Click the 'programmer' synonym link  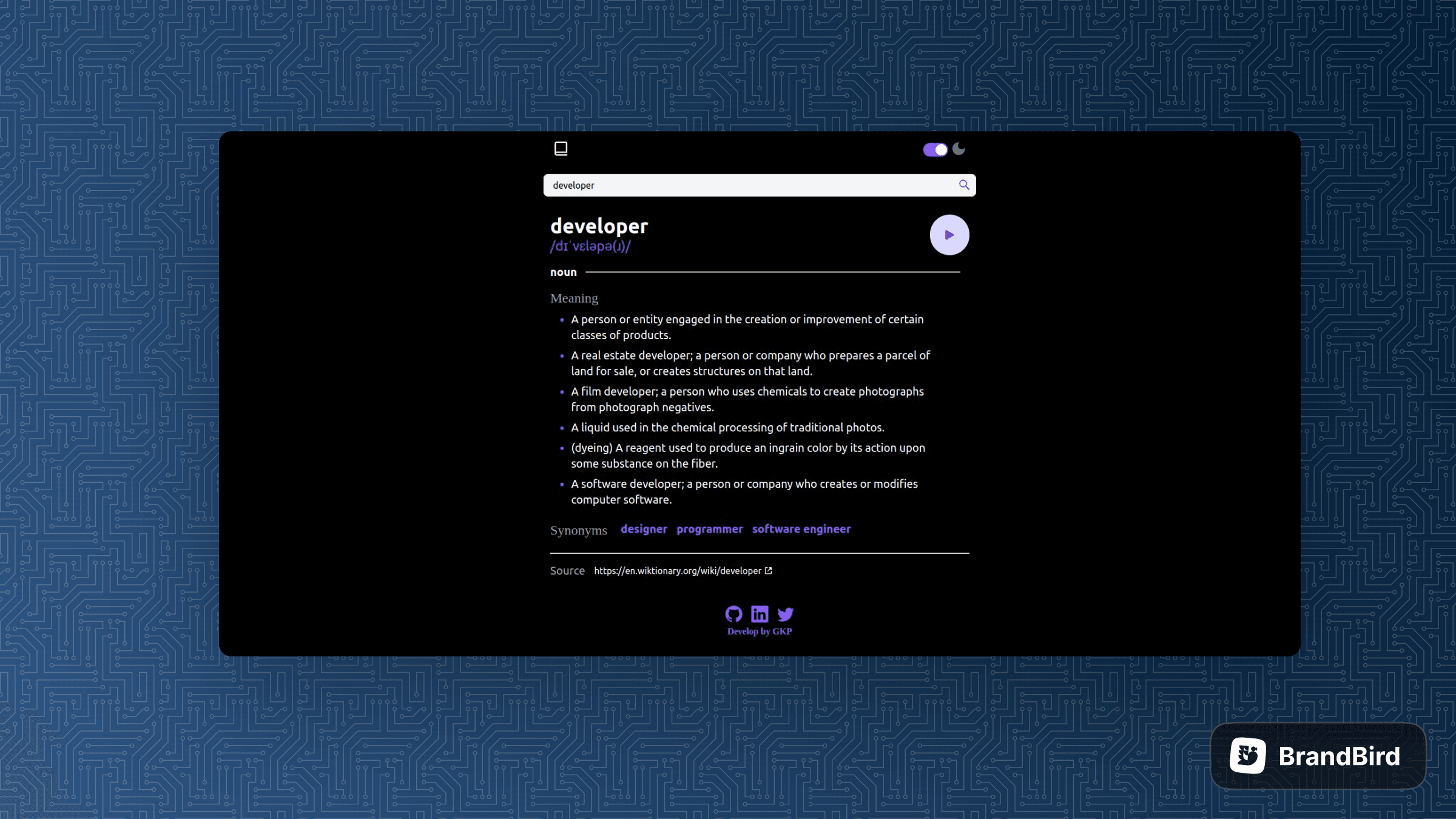(709, 529)
